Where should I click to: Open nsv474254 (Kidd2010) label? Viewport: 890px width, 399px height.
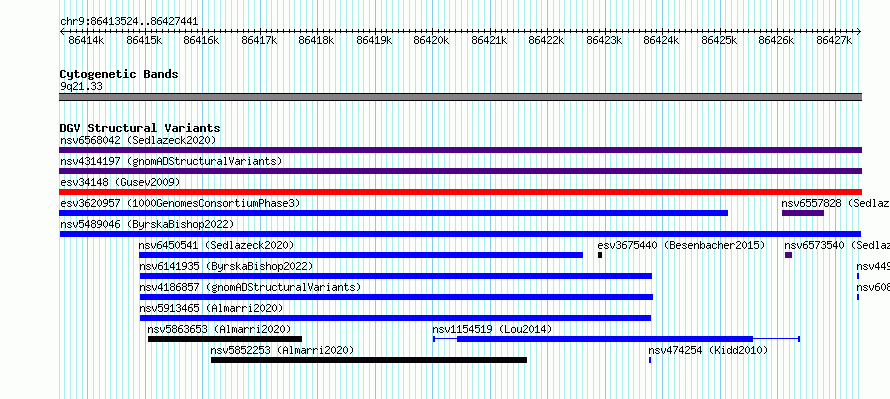pyautogui.click(x=708, y=350)
